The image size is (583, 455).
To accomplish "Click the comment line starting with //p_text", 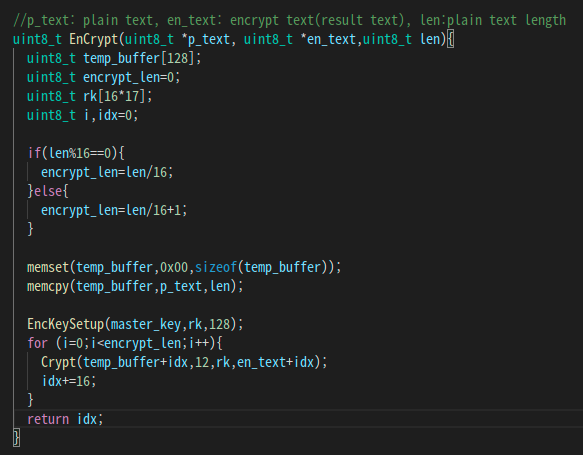I will 289,20.
